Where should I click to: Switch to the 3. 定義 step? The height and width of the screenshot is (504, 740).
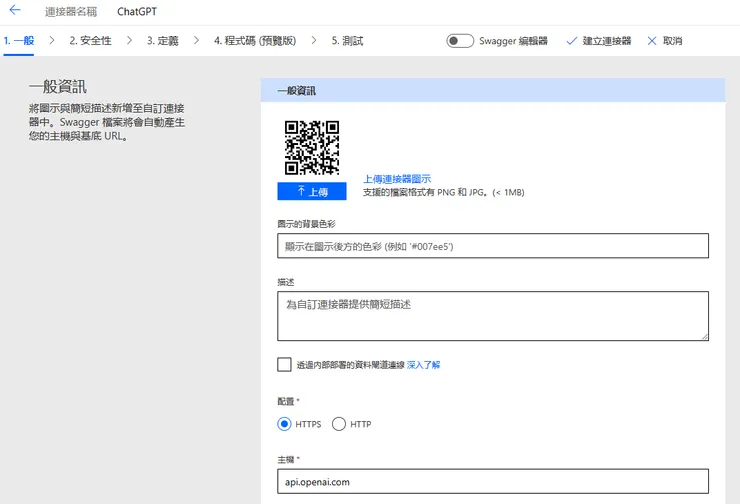click(163, 41)
